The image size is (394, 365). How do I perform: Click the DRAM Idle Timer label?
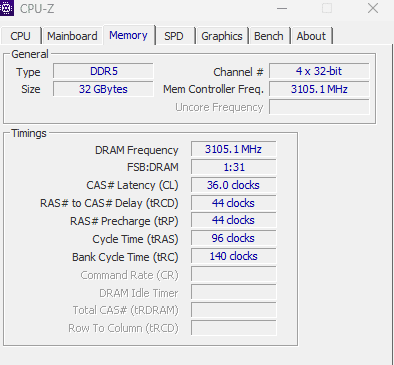pos(139,293)
